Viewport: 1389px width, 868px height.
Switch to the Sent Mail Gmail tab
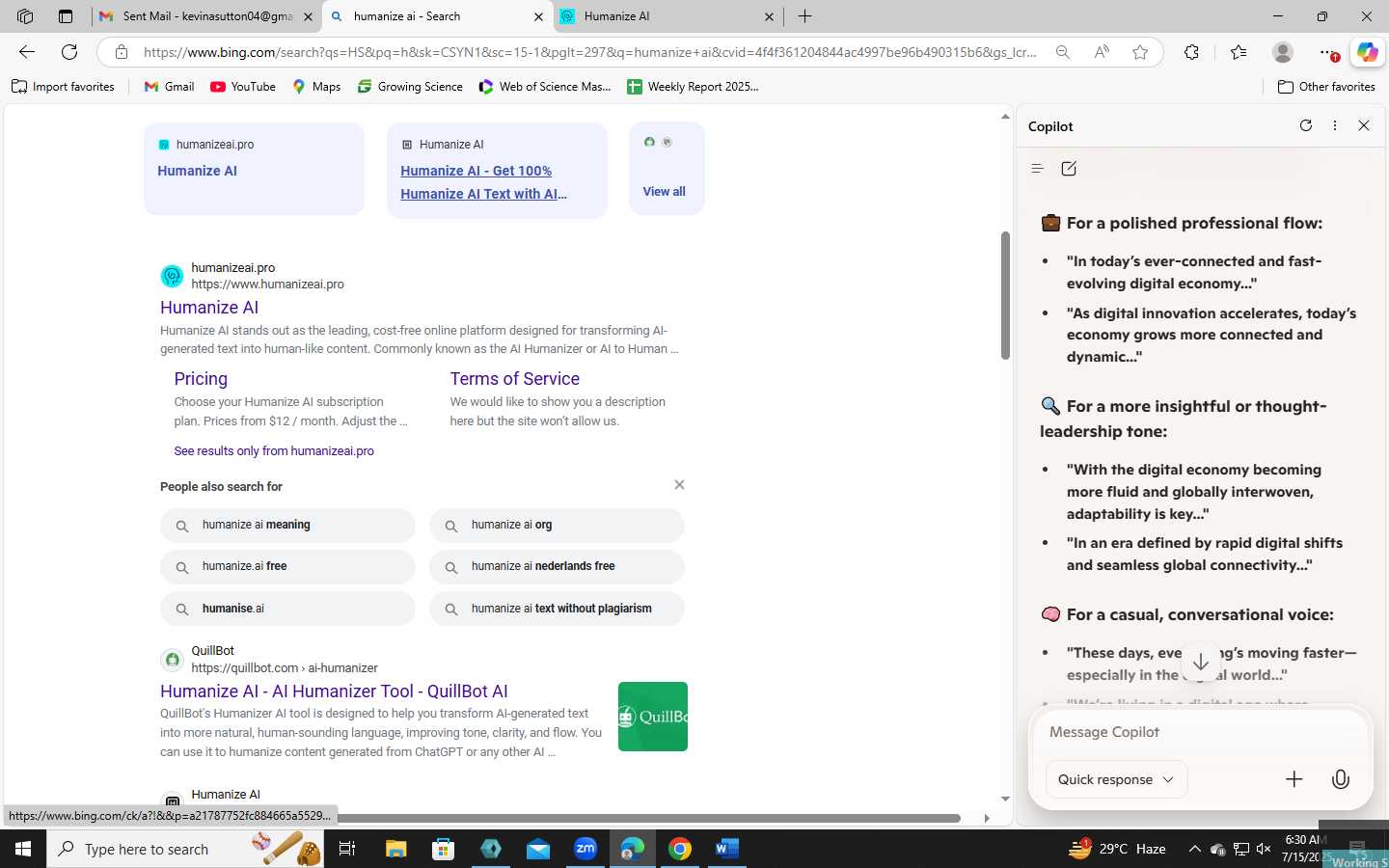click(207, 16)
